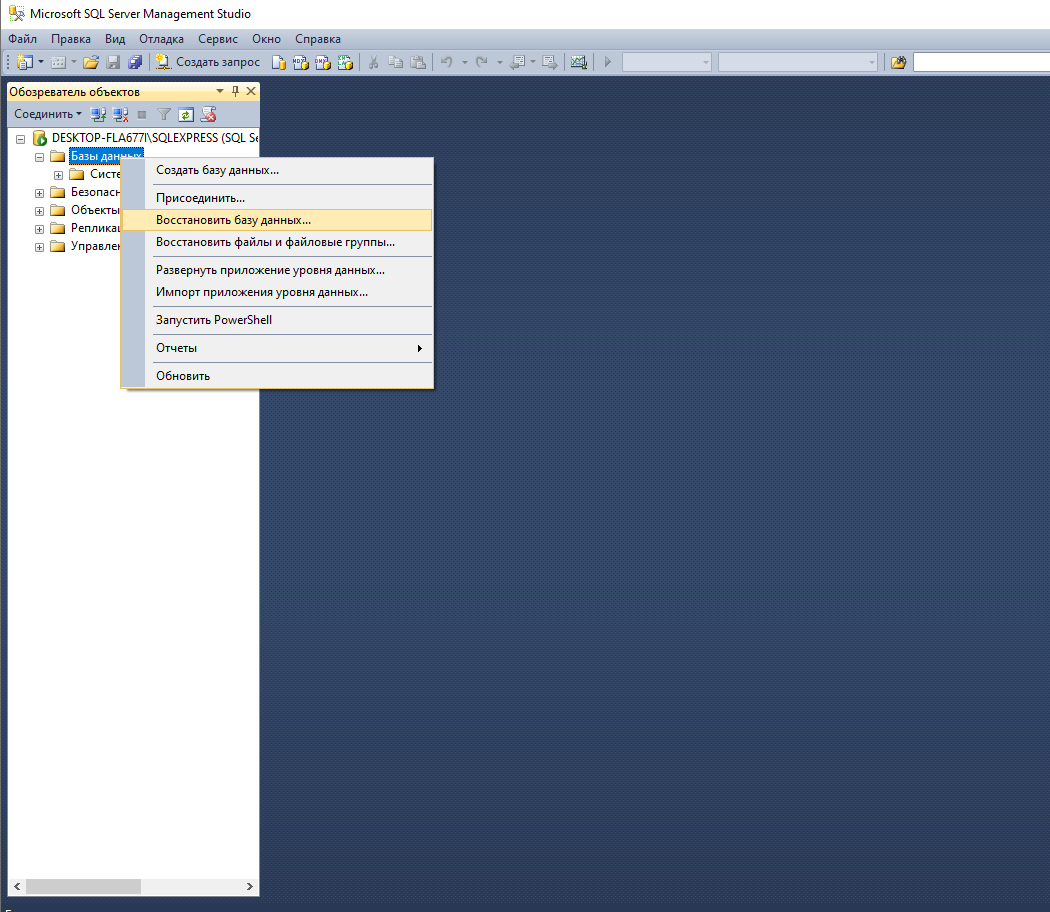Screen dimensions: 1050x912
Task: Open the Правка menu
Action: [x=70, y=39]
